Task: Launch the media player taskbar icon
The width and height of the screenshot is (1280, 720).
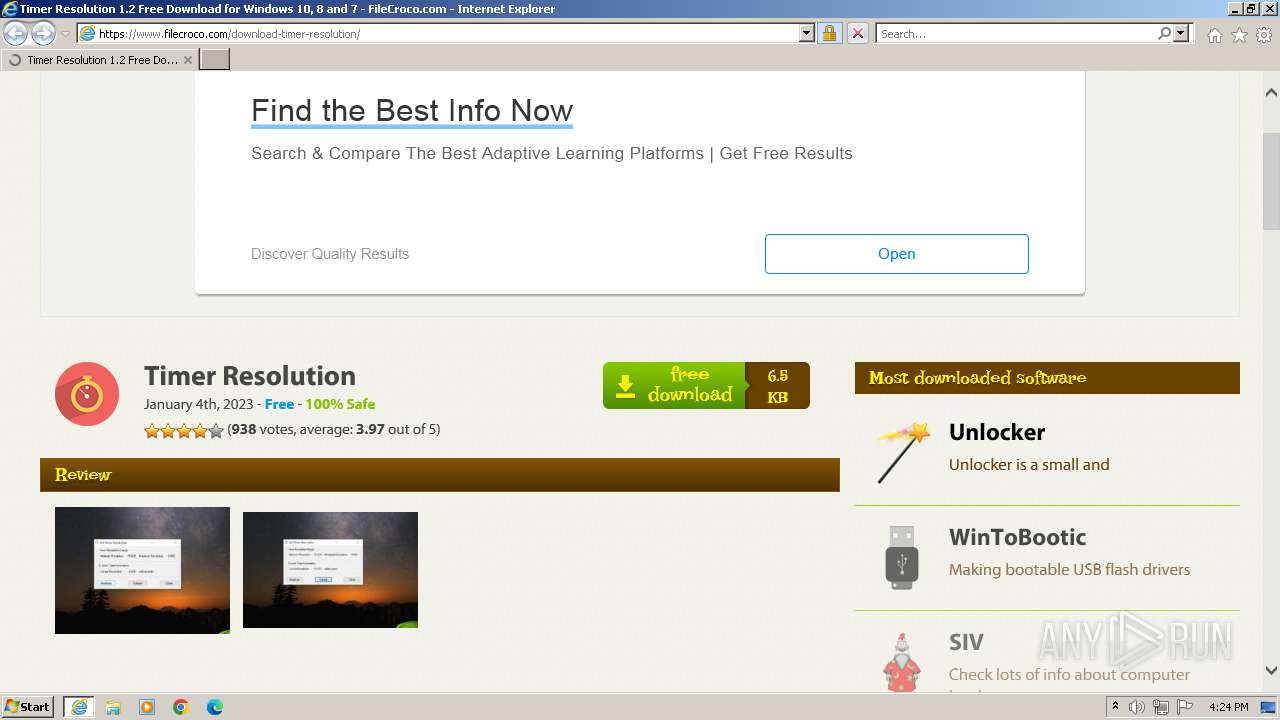Action: click(x=147, y=707)
